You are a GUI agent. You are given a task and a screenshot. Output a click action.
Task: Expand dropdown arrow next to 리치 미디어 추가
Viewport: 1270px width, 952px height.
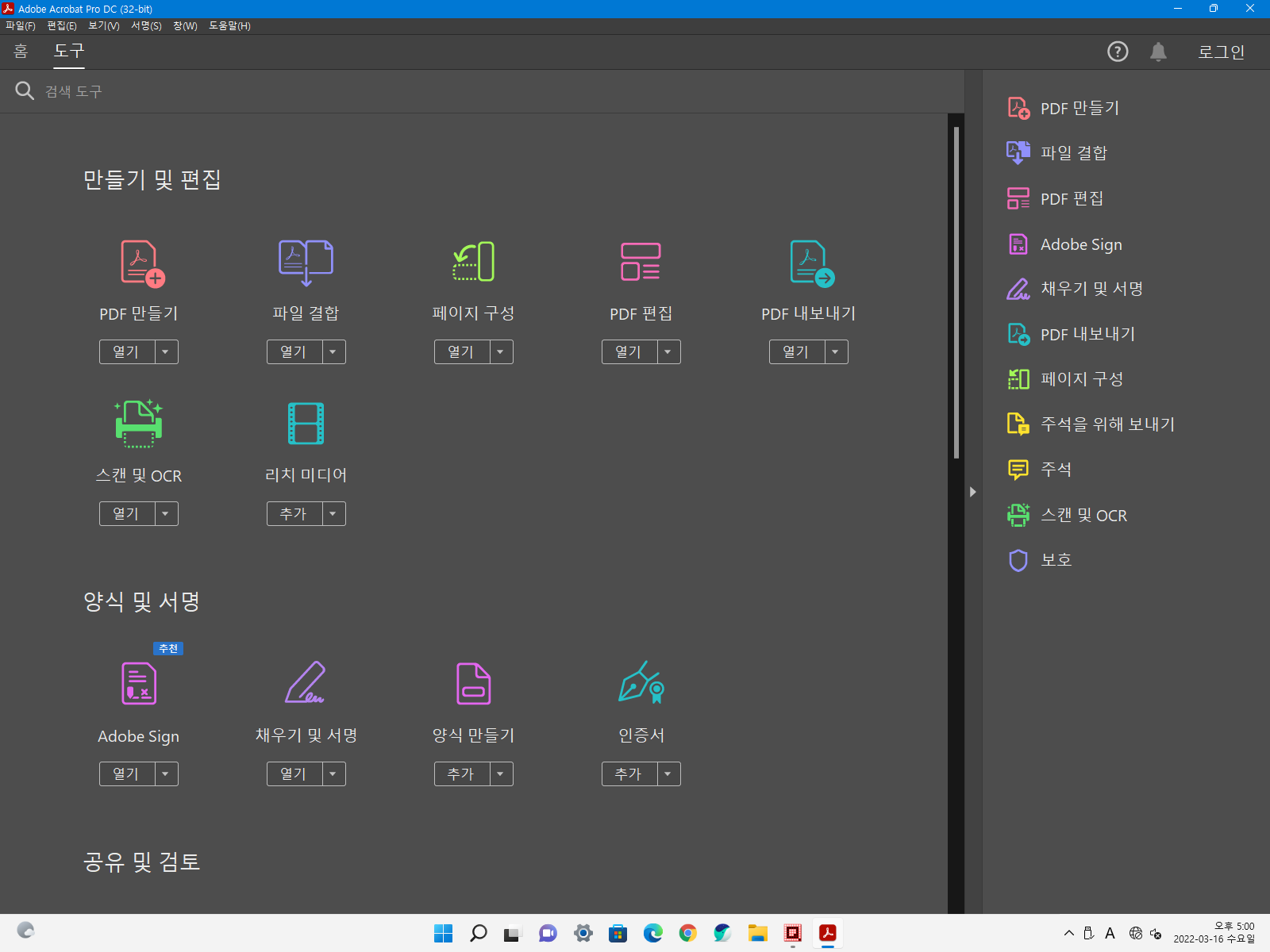tap(333, 513)
